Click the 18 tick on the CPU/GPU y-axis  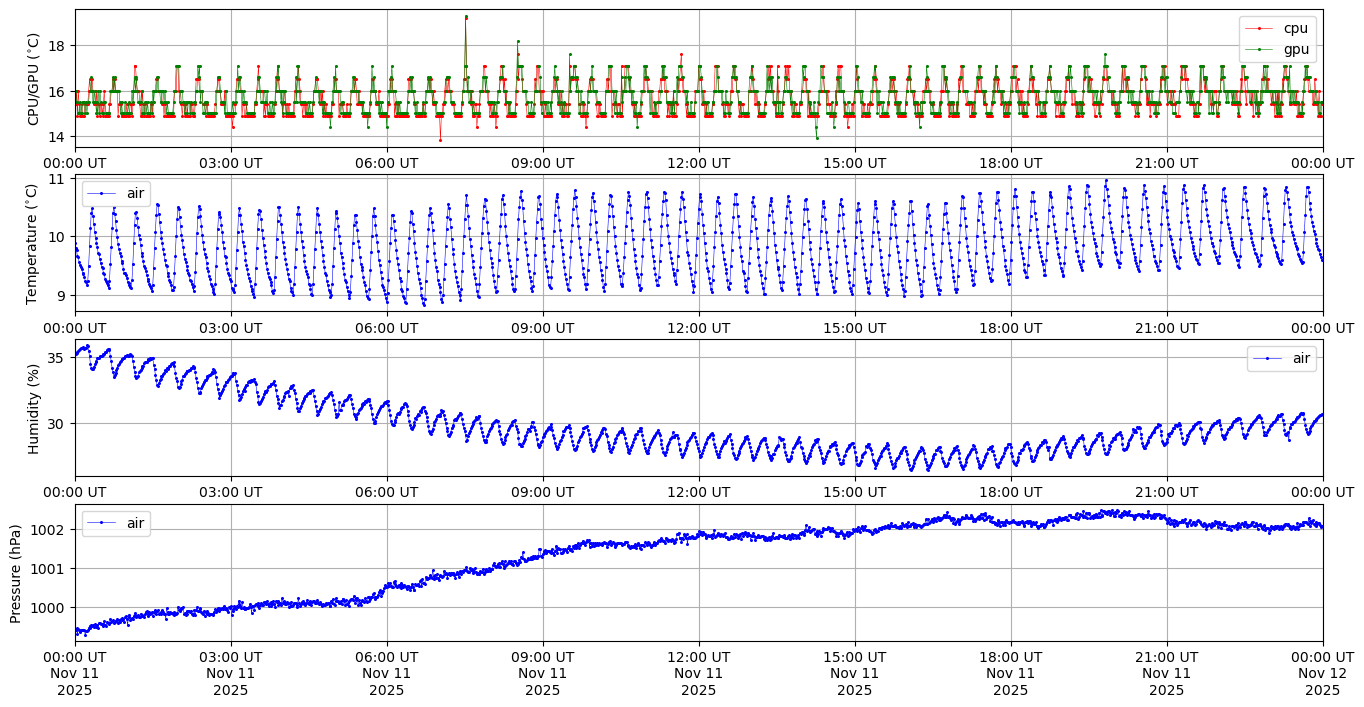tap(55, 46)
